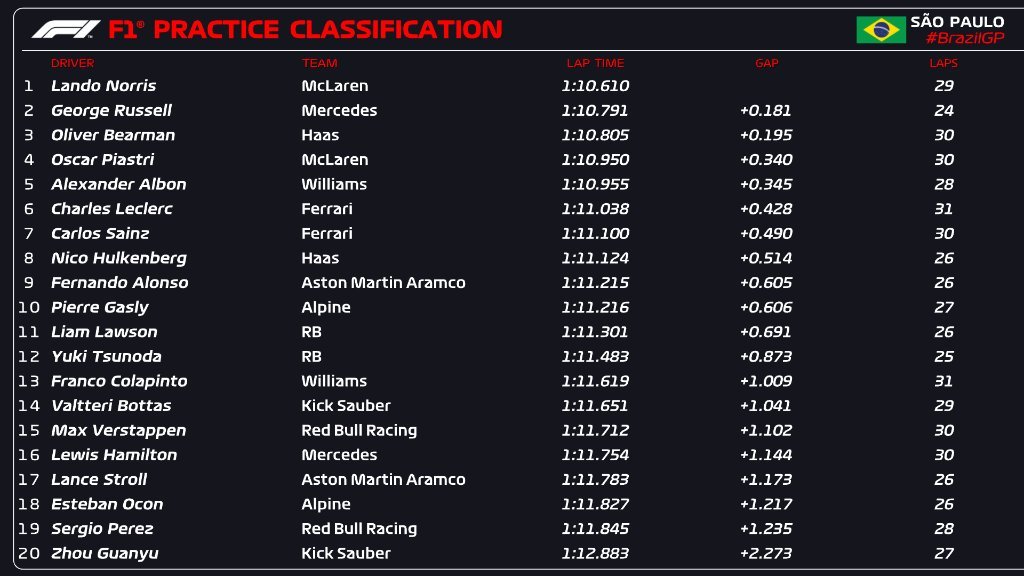
Task: Click the F1 logo icon
Action: coord(65,29)
